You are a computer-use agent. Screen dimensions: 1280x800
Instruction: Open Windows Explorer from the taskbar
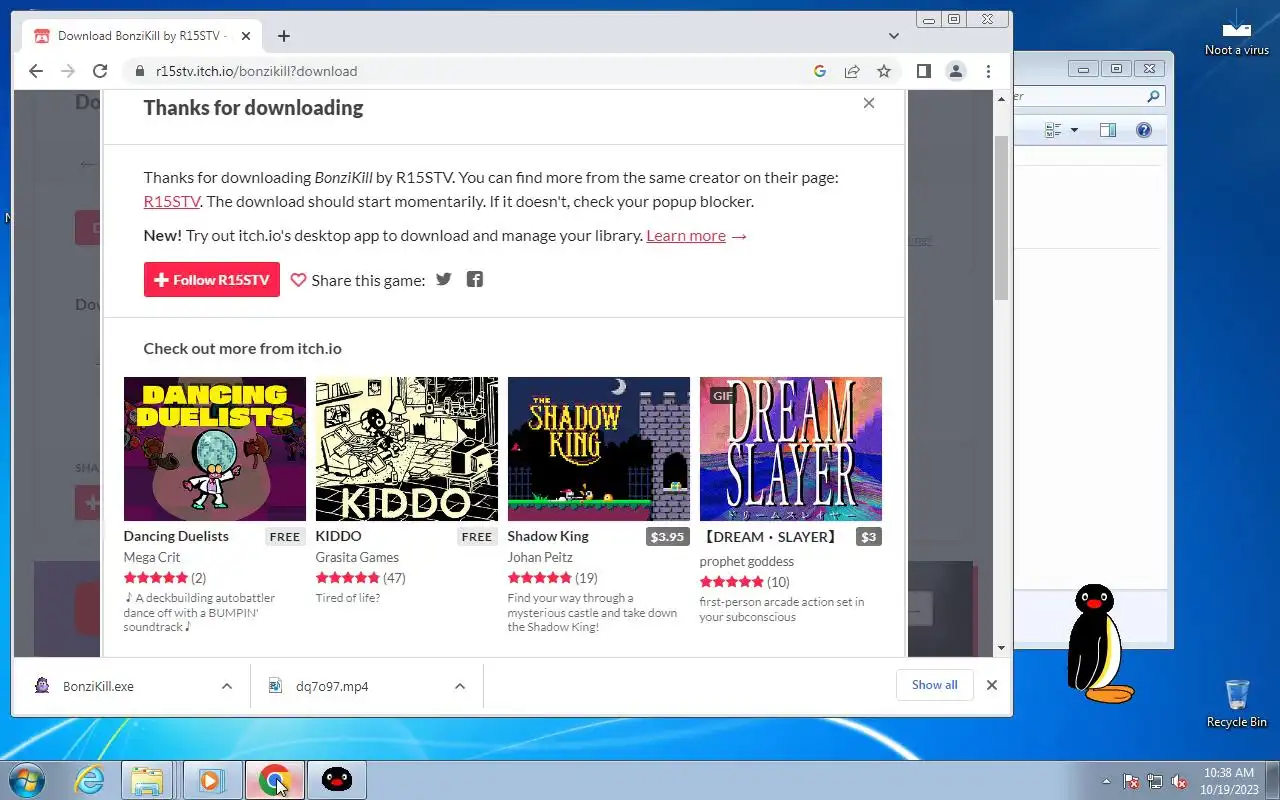148,780
